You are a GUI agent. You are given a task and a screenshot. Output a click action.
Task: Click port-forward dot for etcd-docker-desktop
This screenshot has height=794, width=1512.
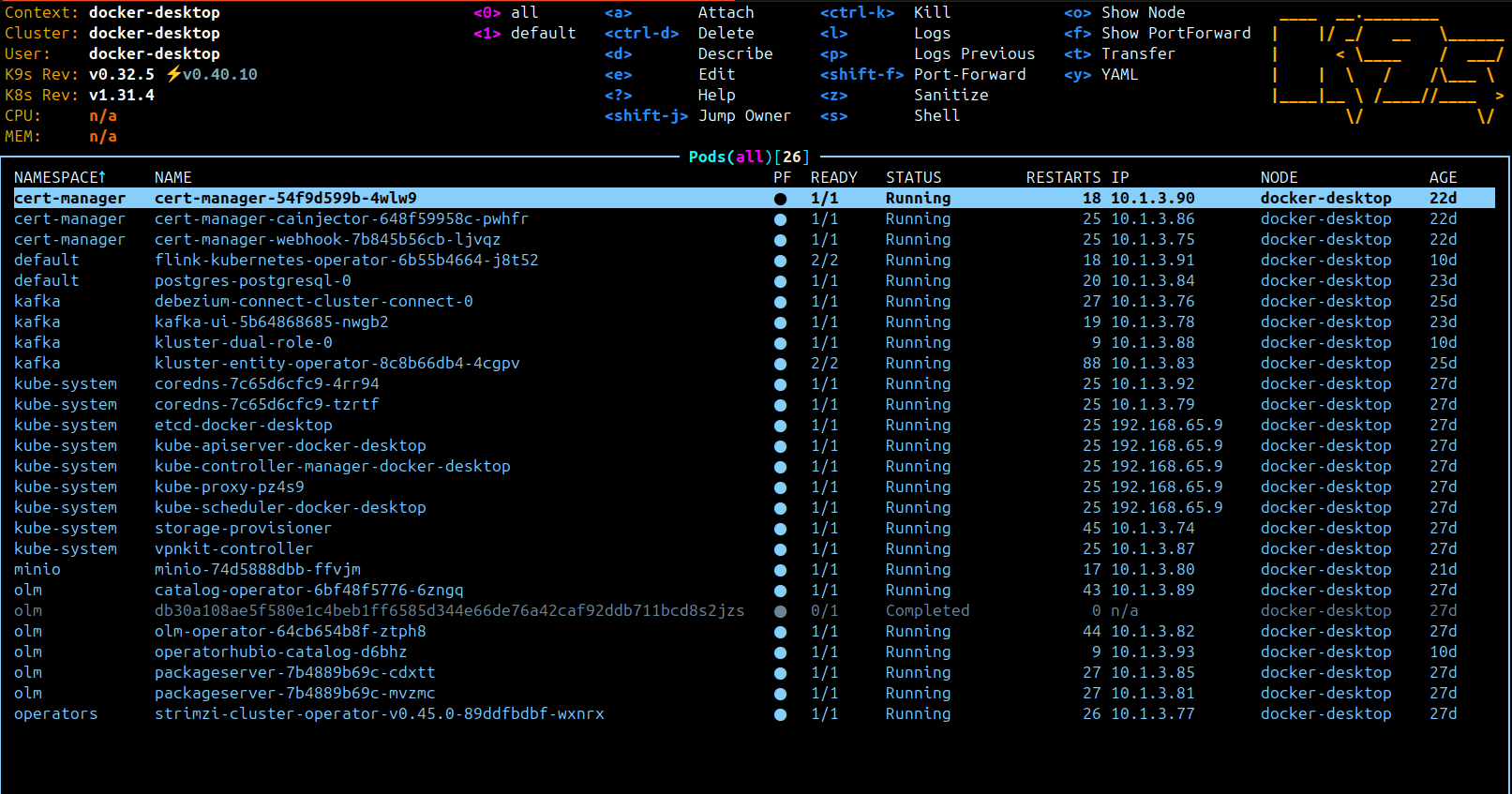click(x=780, y=426)
